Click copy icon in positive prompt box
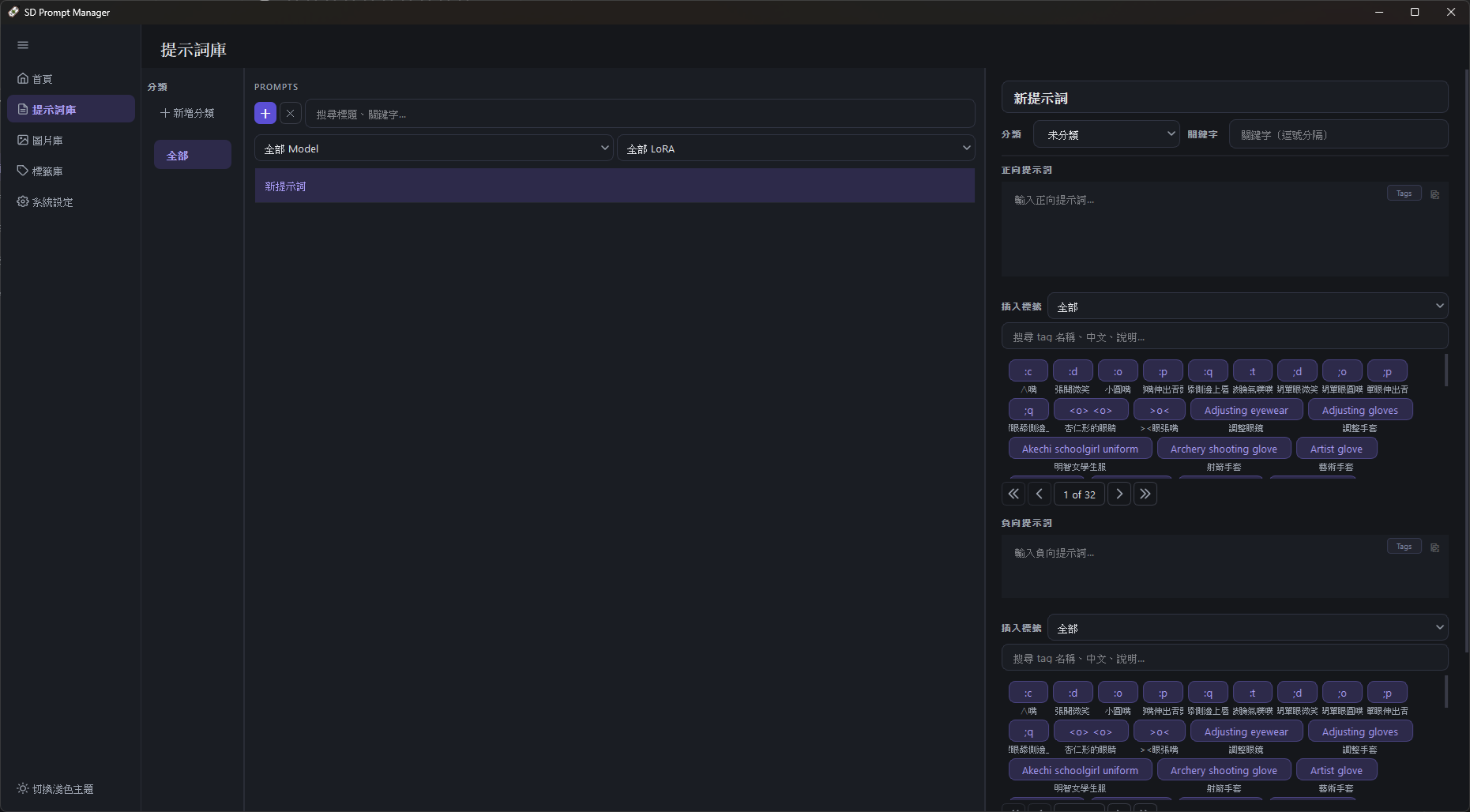The width and height of the screenshot is (1470, 812). pos(1434,194)
